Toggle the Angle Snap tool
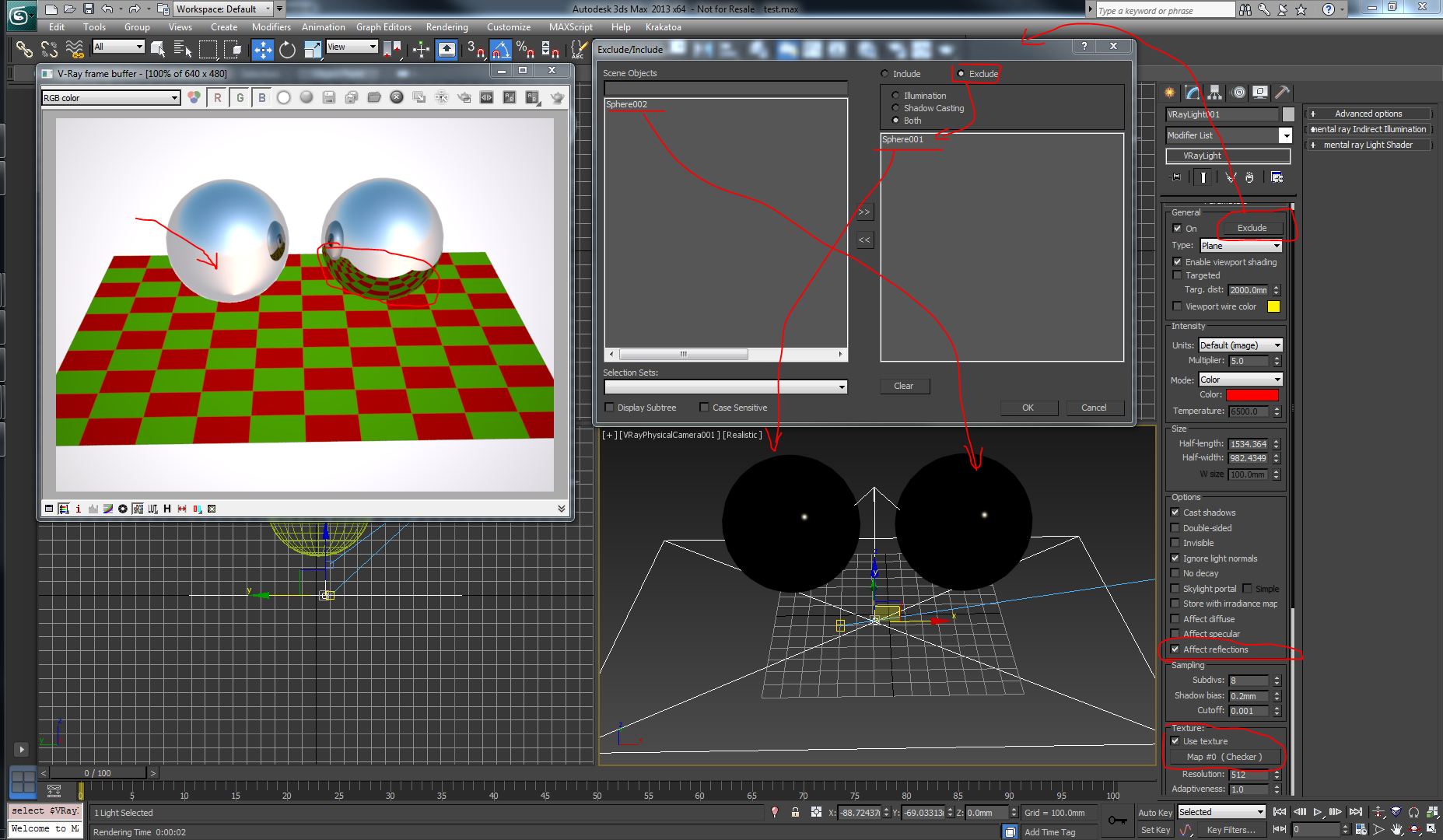Screen dimensions: 1443x840 [x=501, y=50]
